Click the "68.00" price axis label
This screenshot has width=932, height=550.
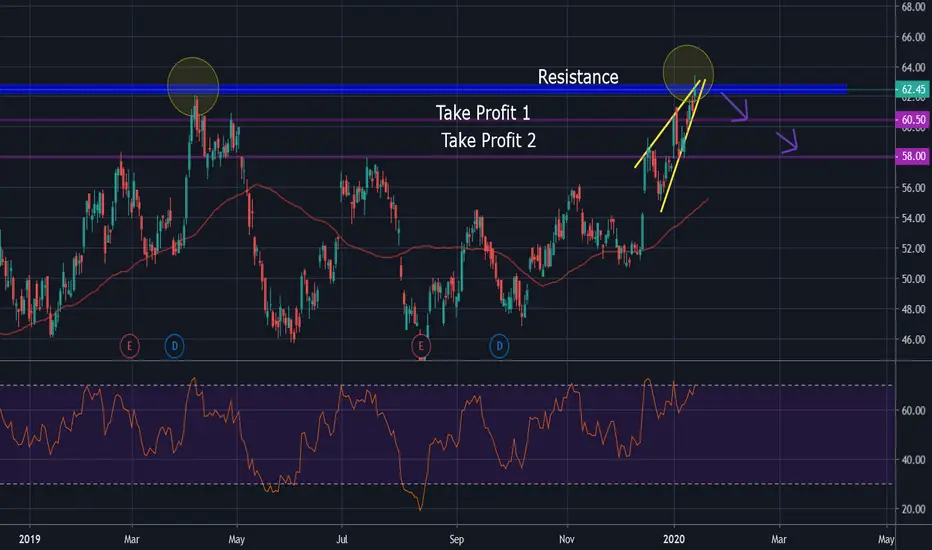[914, 7]
